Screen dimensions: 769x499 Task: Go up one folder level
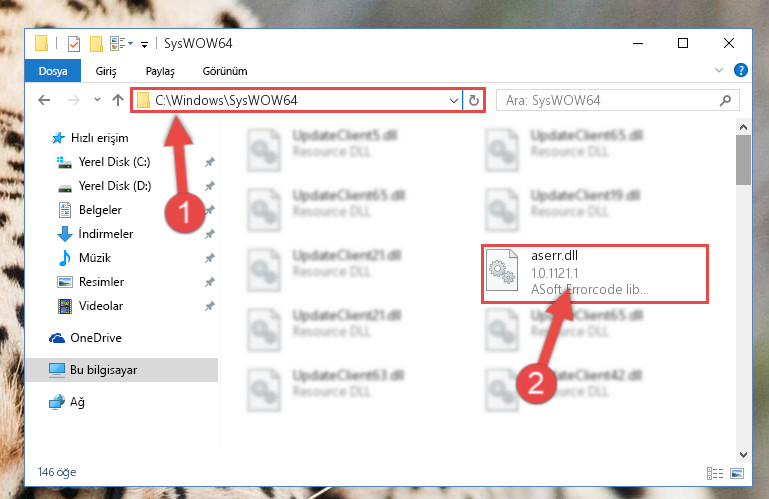pyautogui.click(x=118, y=101)
